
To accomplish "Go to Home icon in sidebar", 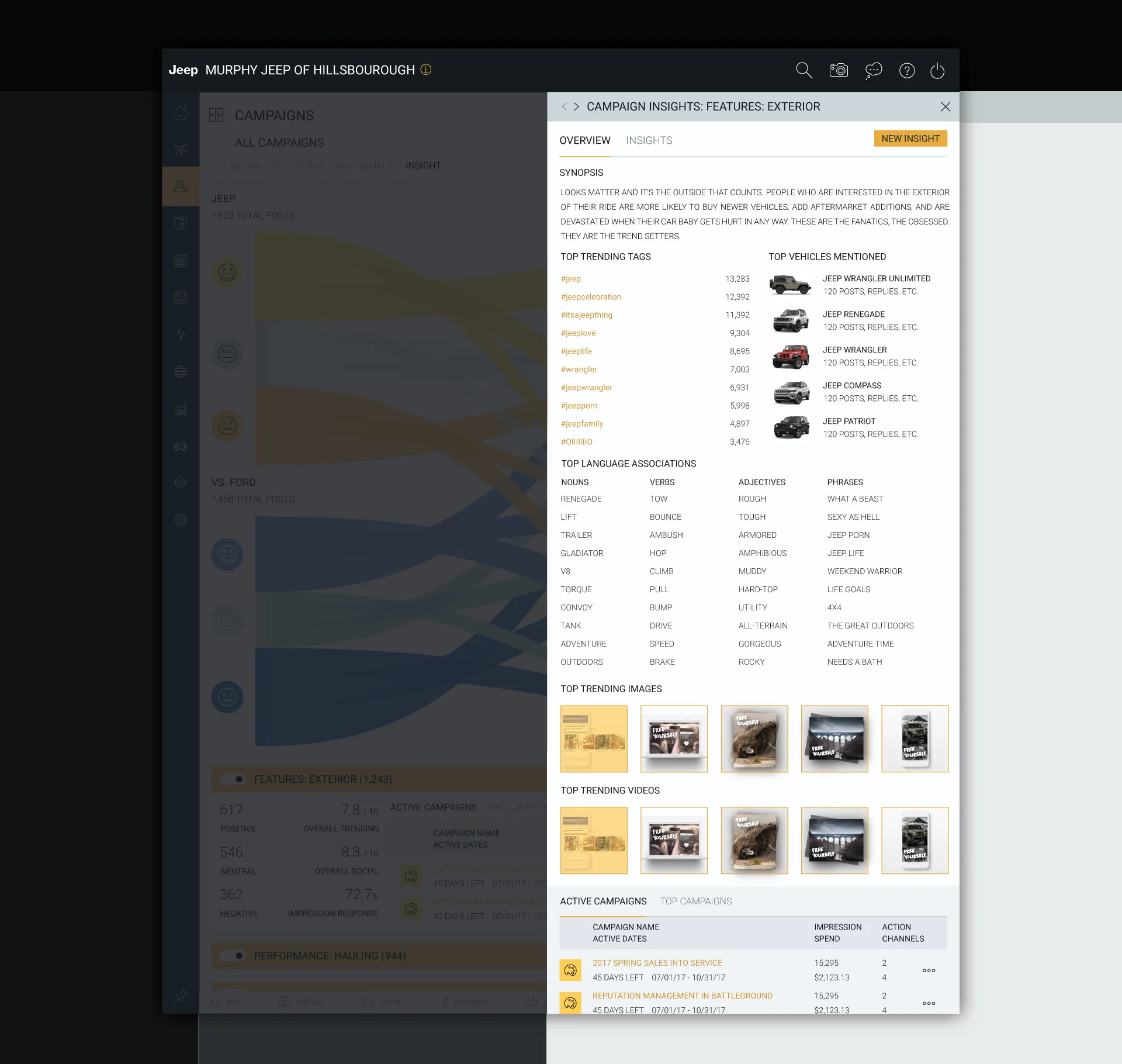I will [x=181, y=113].
